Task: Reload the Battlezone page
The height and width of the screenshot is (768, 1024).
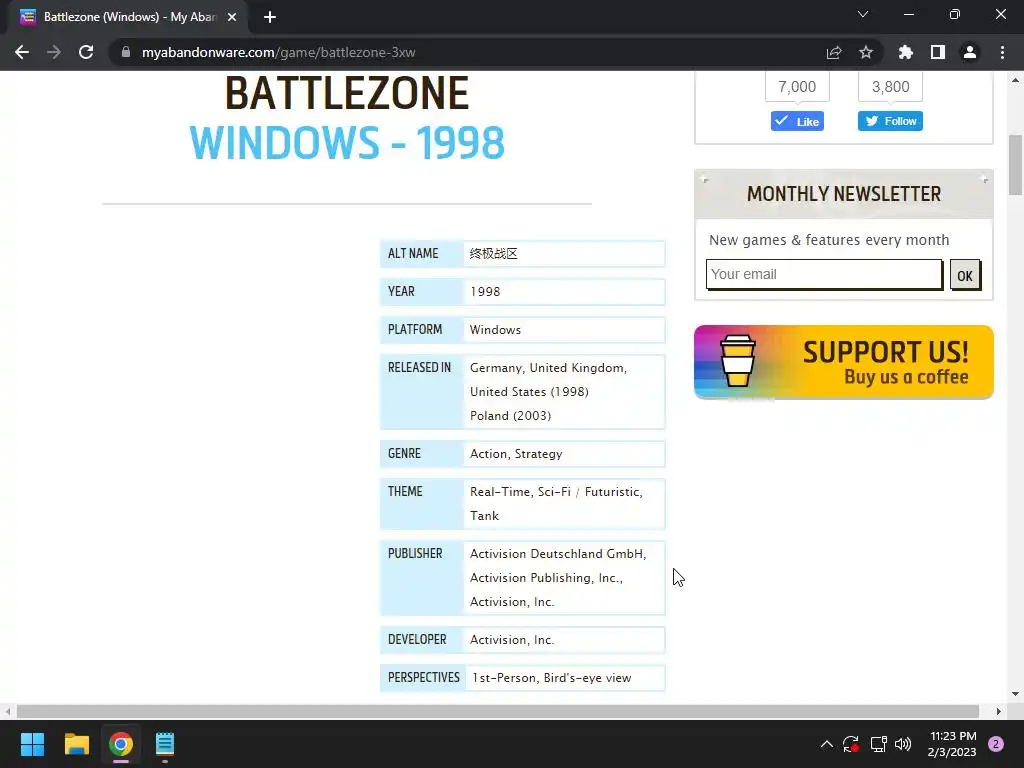Action: [x=86, y=52]
